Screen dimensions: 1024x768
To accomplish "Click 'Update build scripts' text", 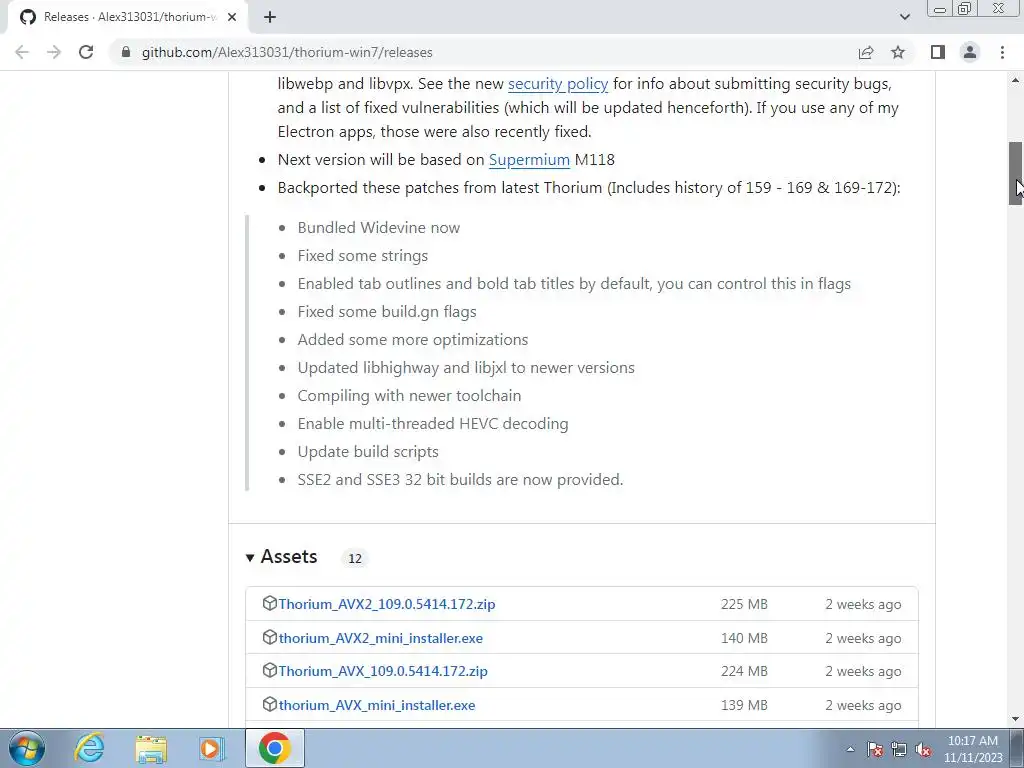I will click(368, 452).
